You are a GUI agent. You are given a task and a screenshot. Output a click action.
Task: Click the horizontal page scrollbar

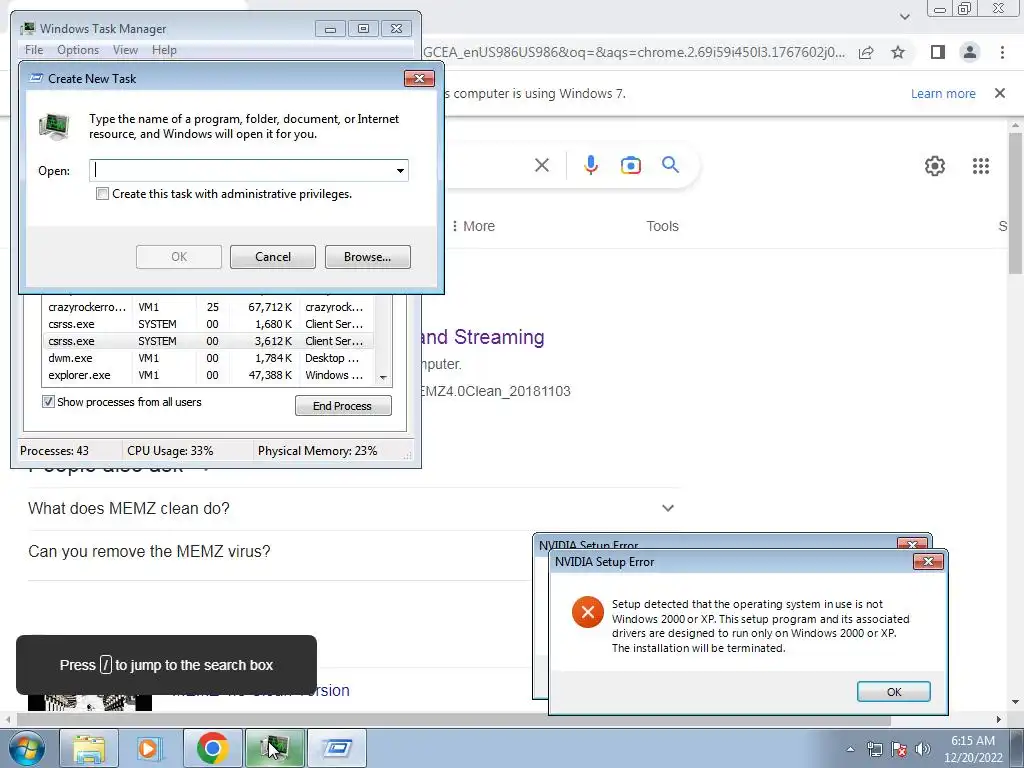pyautogui.click(x=454, y=720)
